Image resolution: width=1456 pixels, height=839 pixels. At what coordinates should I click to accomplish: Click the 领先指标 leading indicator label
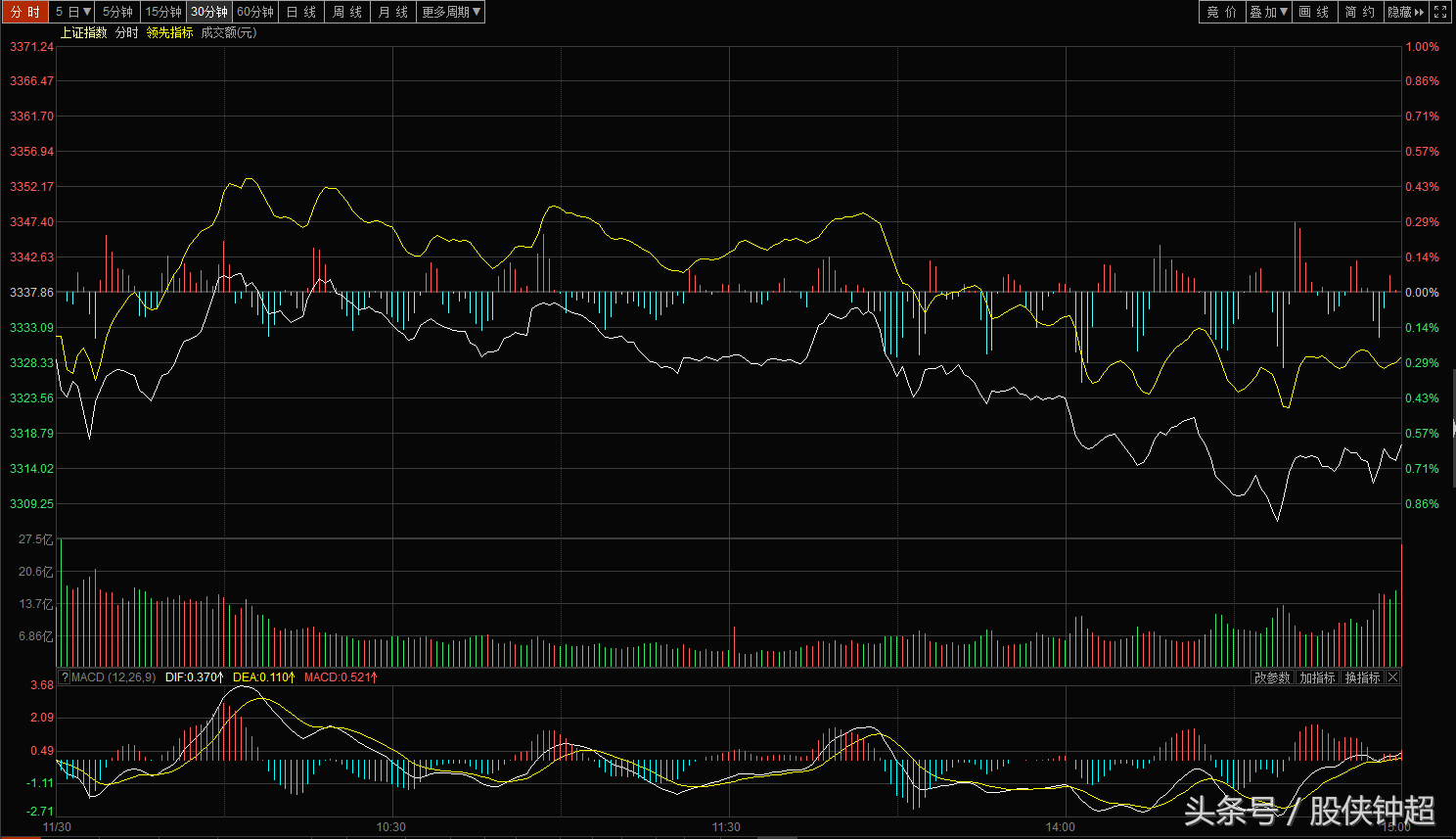tap(170, 33)
